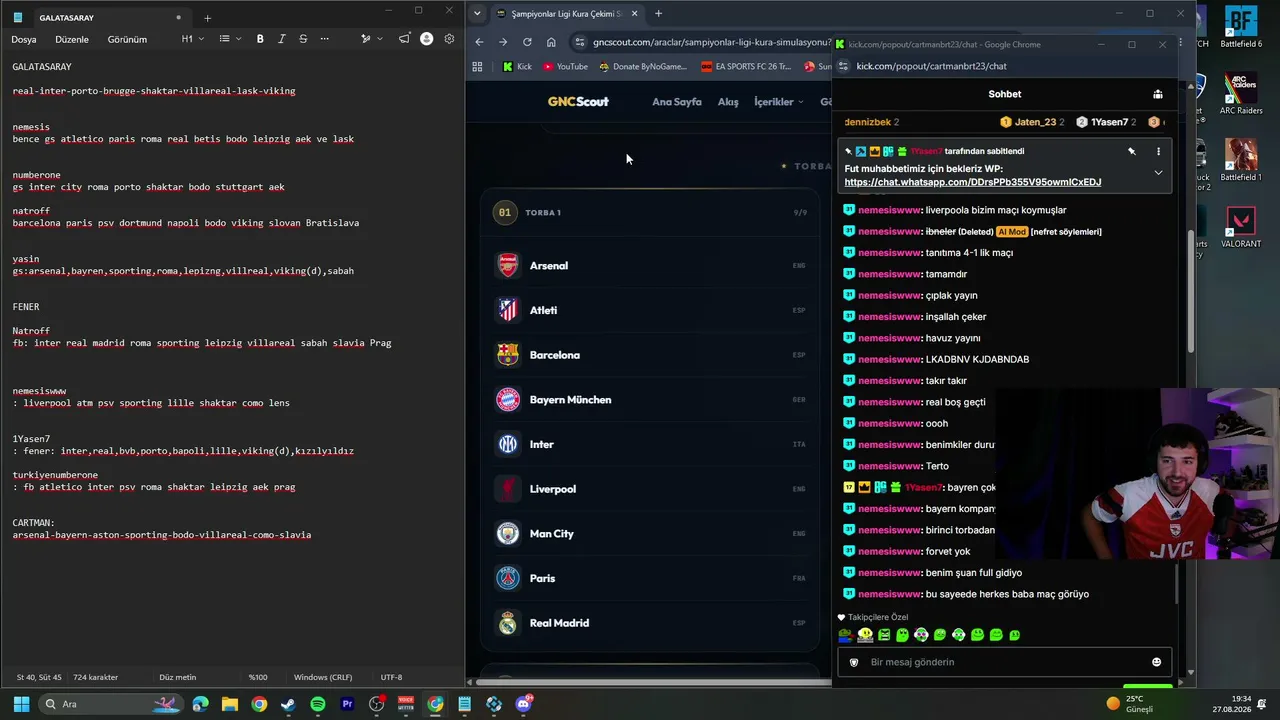
Task: Open the pinned message options menu
Action: (1158, 152)
